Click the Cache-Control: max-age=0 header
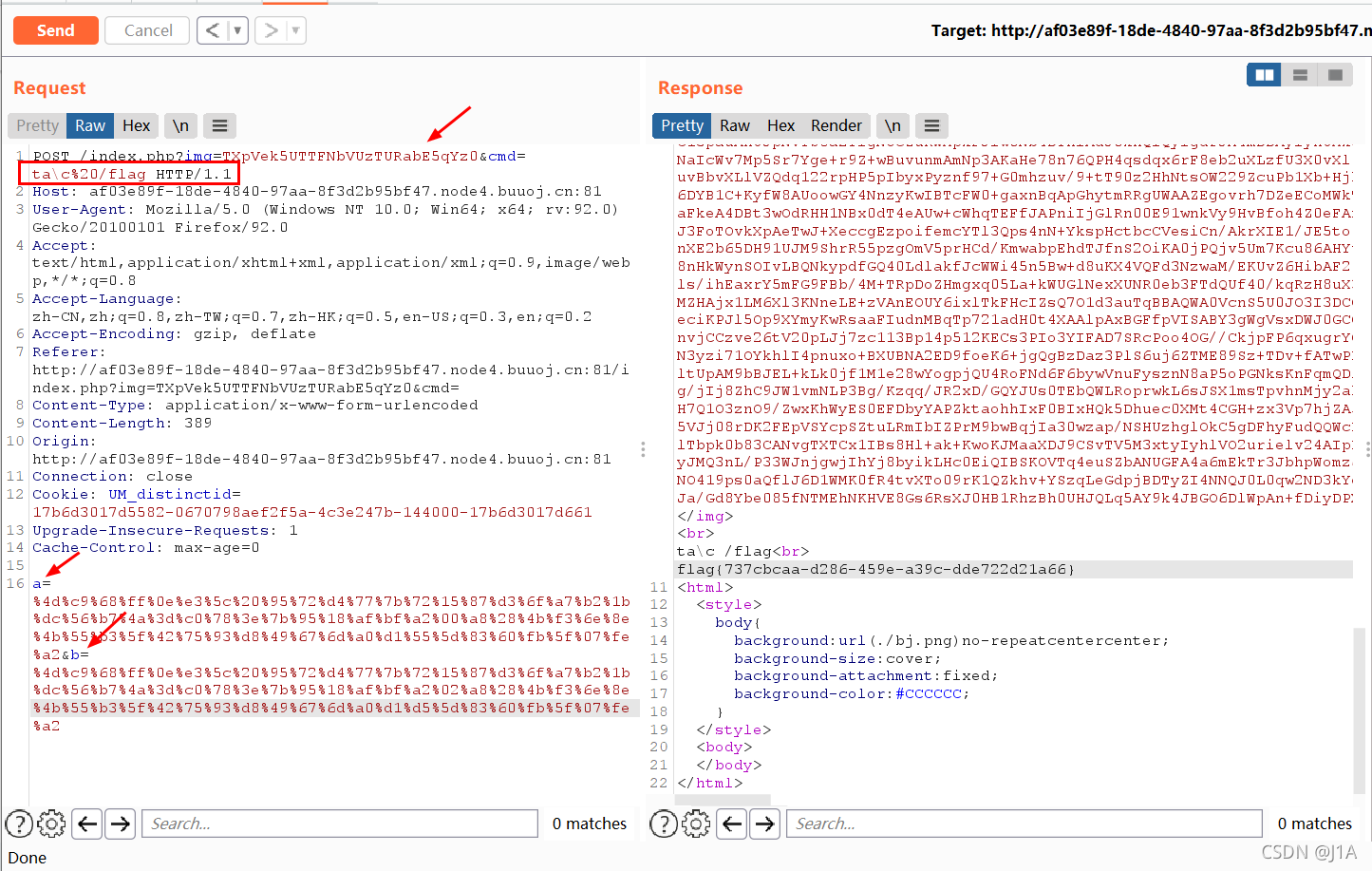The width and height of the screenshot is (1372, 871). [146, 547]
